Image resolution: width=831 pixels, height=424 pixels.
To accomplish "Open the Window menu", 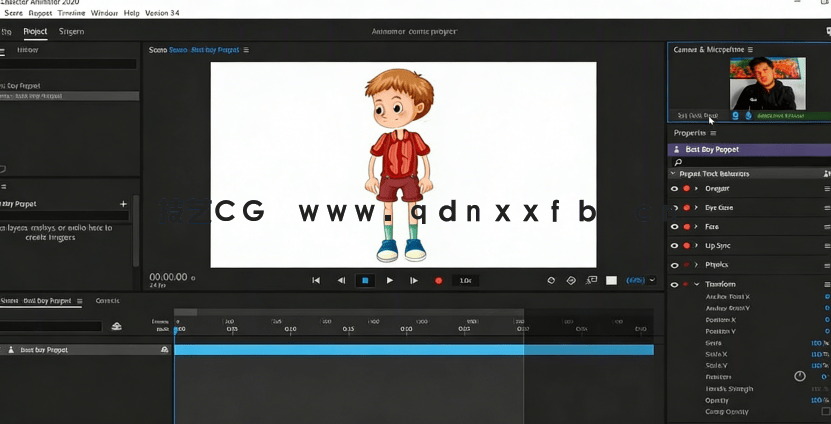I will (104, 13).
